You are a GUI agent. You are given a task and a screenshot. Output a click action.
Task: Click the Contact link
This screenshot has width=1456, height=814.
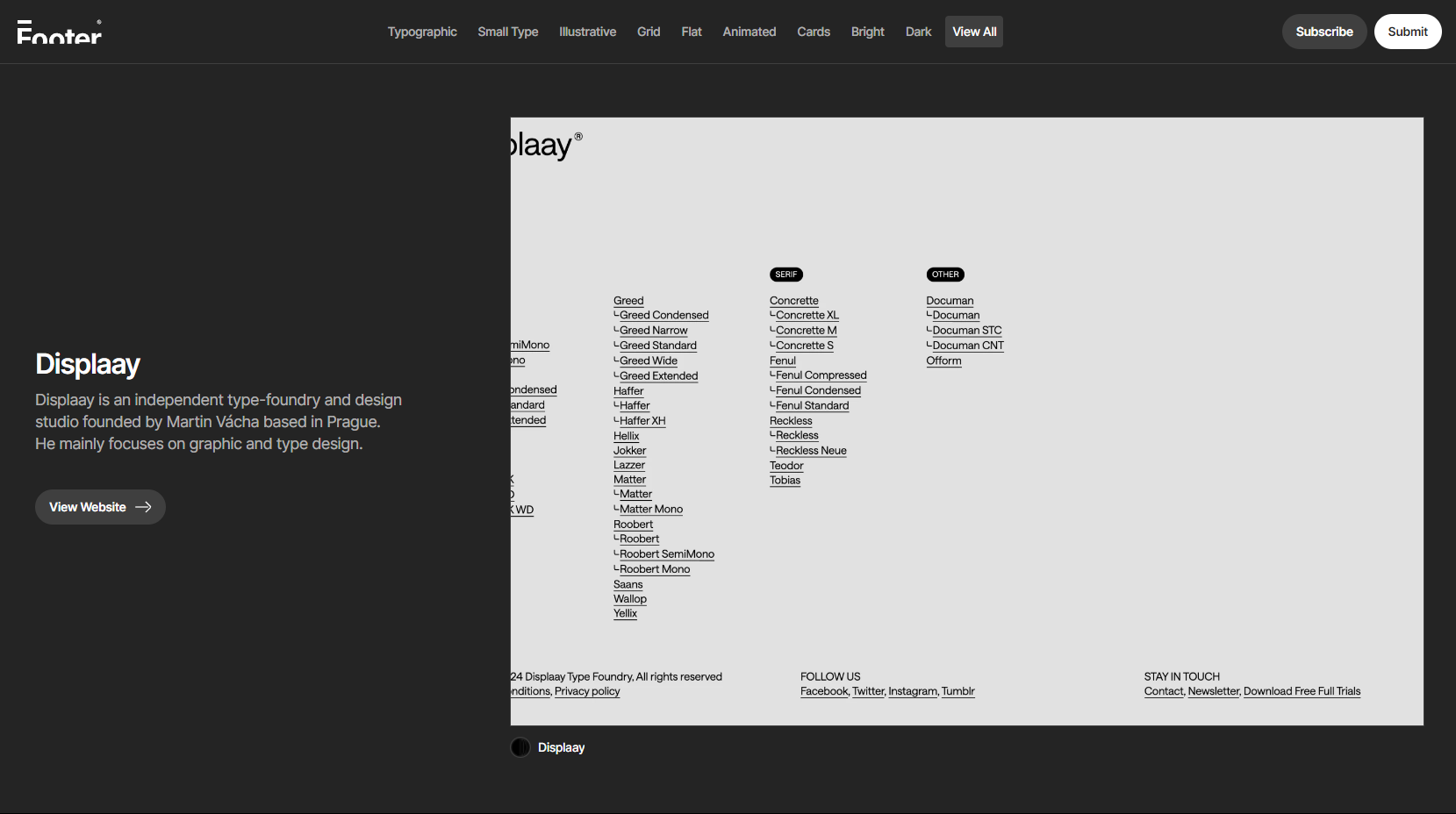1164,691
